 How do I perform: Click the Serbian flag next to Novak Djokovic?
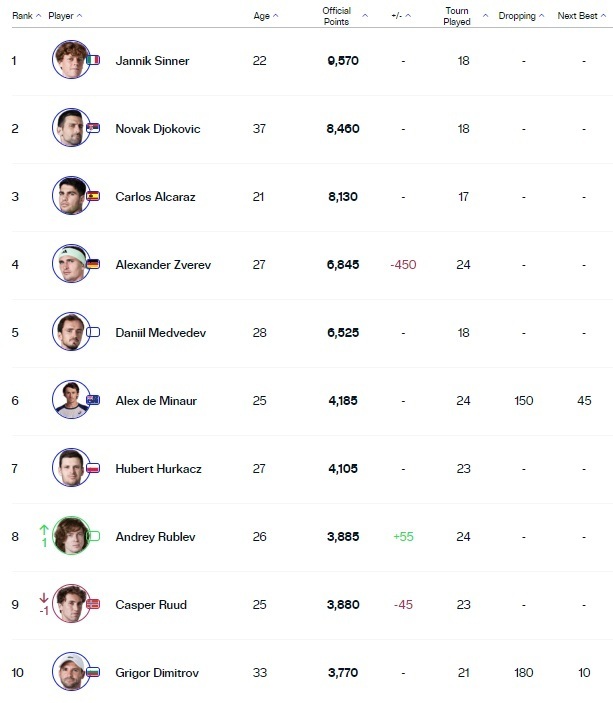pyautogui.click(x=94, y=128)
